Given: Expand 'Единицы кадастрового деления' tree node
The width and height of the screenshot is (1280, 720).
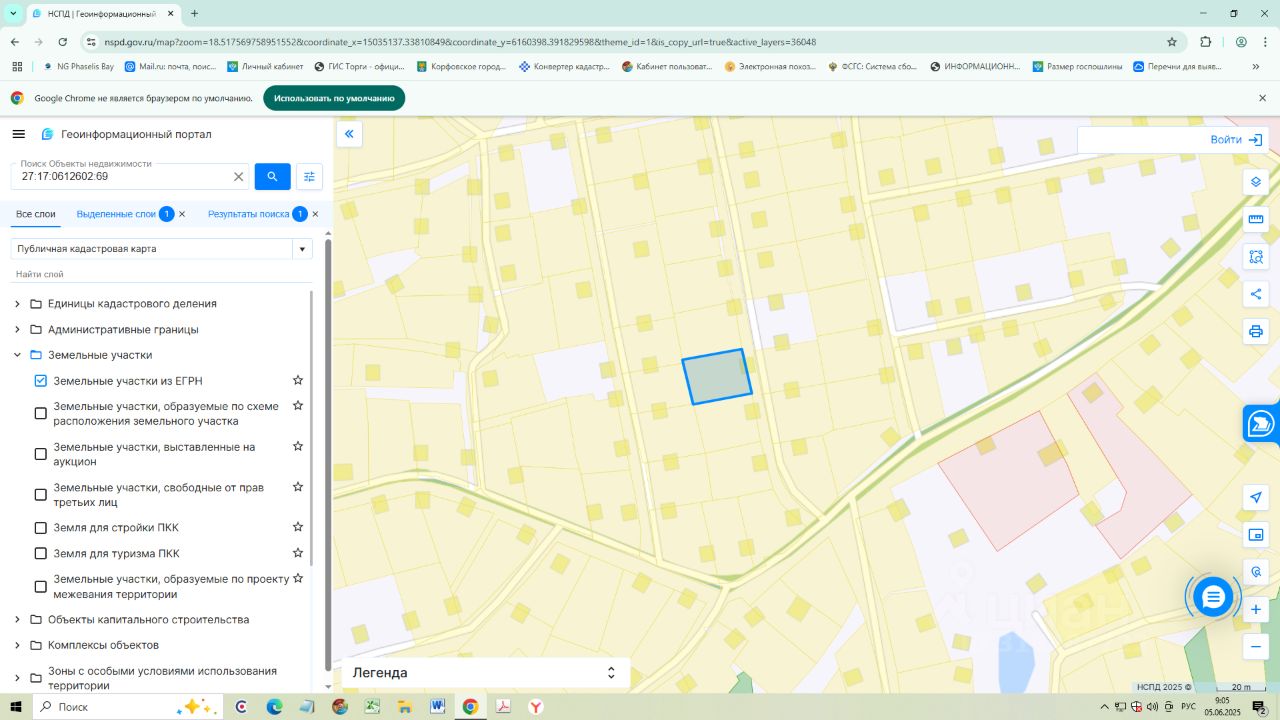Looking at the screenshot, I should click(x=17, y=303).
